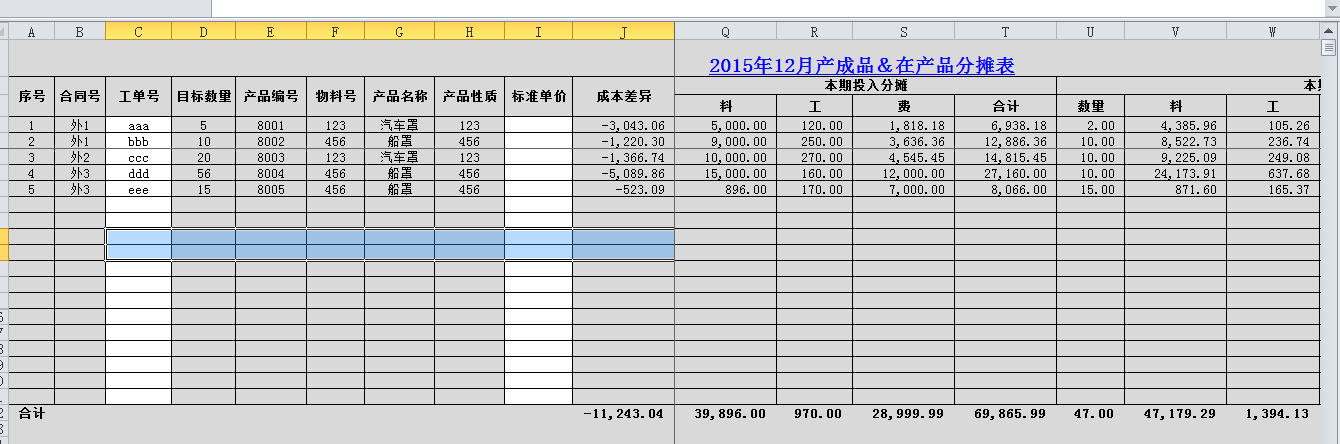Select column T header
1340x444 pixels.
(x=1005, y=32)
